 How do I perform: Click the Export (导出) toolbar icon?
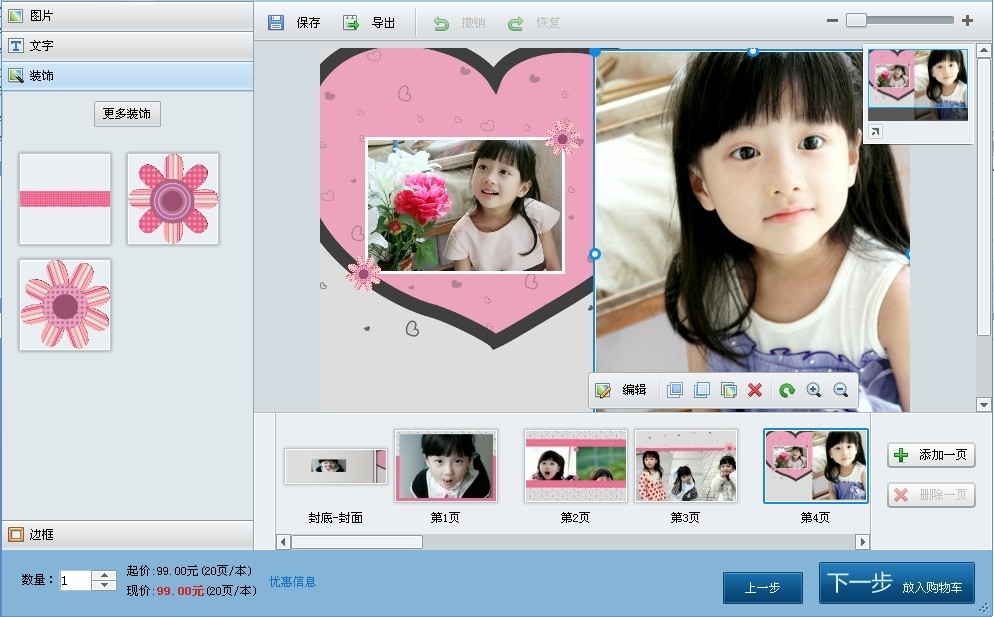[351, 22]
